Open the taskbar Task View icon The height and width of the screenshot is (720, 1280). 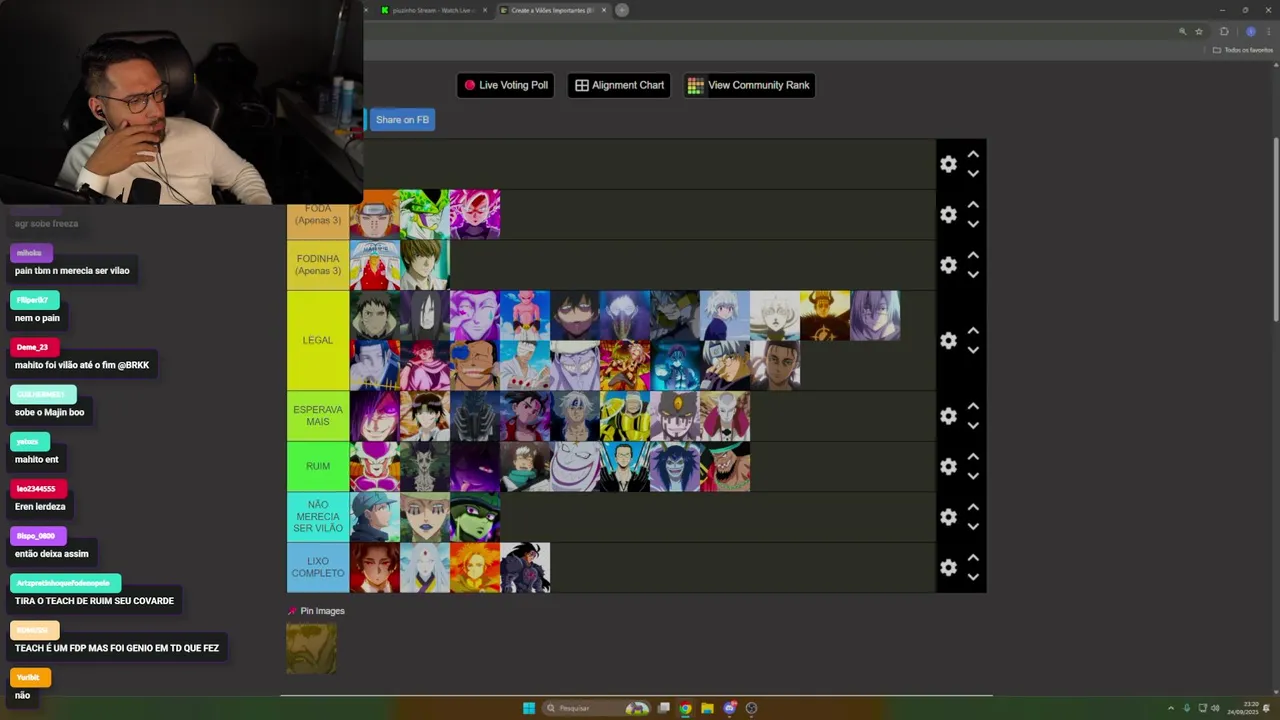[663, 708]
